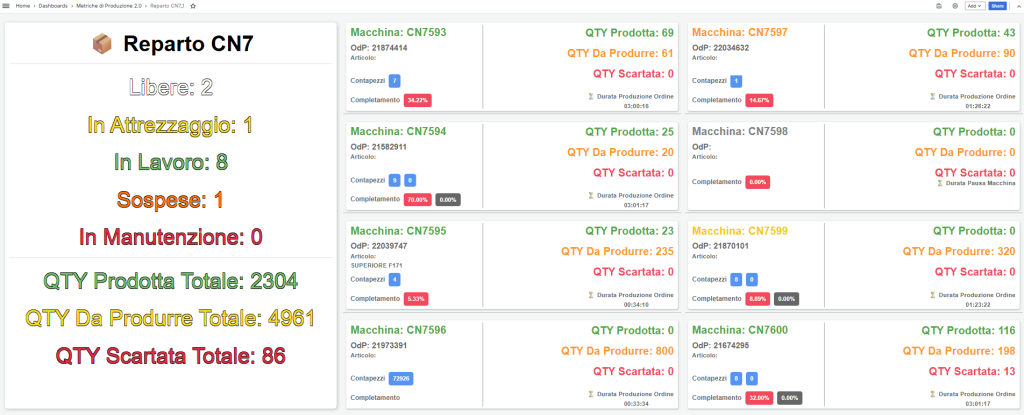
Task: Click hourglass icon on CN7598 pause duration
Action: pyautogui.click(x=938, y=183)
